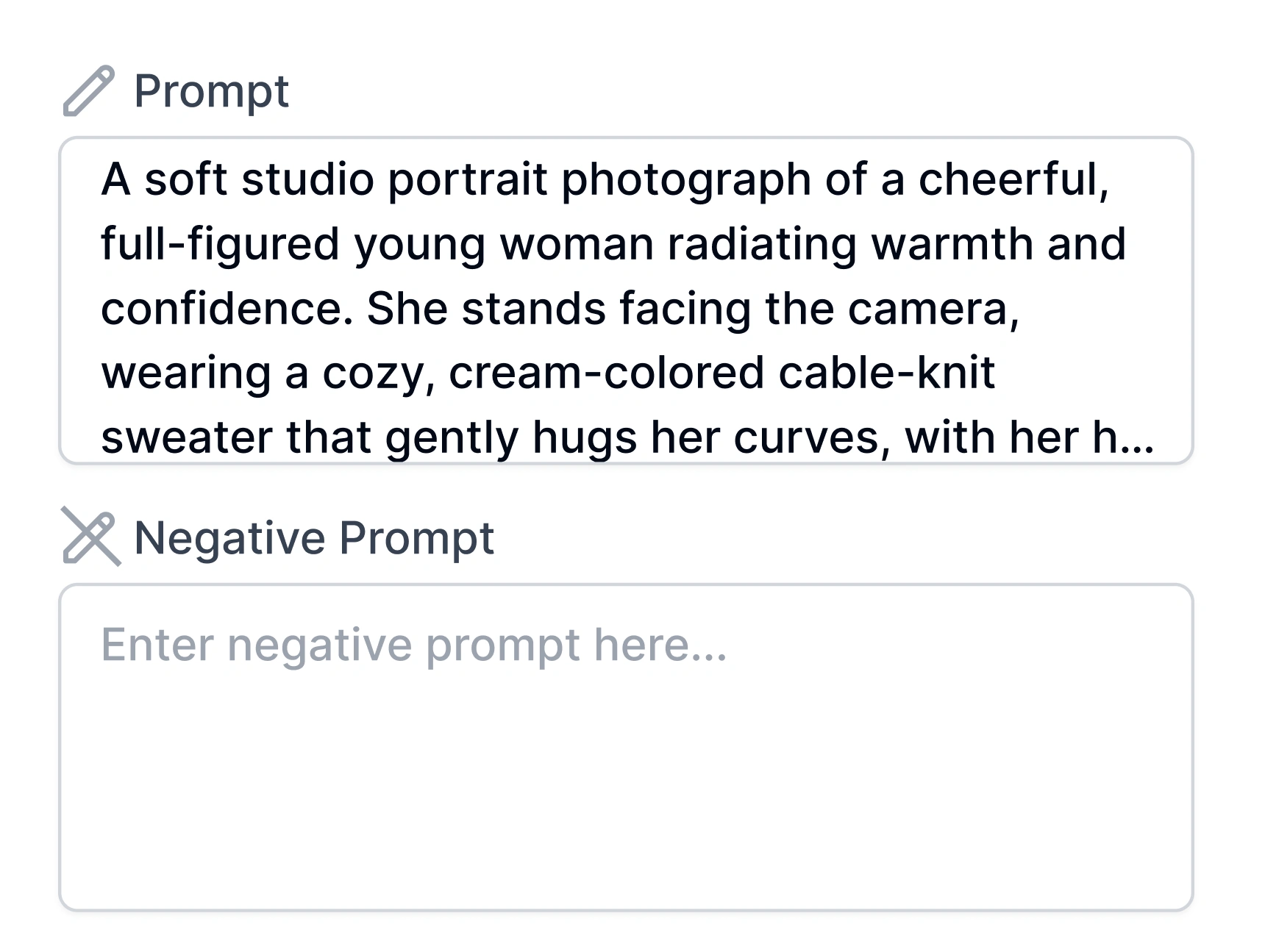Place cursor on the word 'cheerful'
This screenshot has height=952, width=1265.
1011,179
